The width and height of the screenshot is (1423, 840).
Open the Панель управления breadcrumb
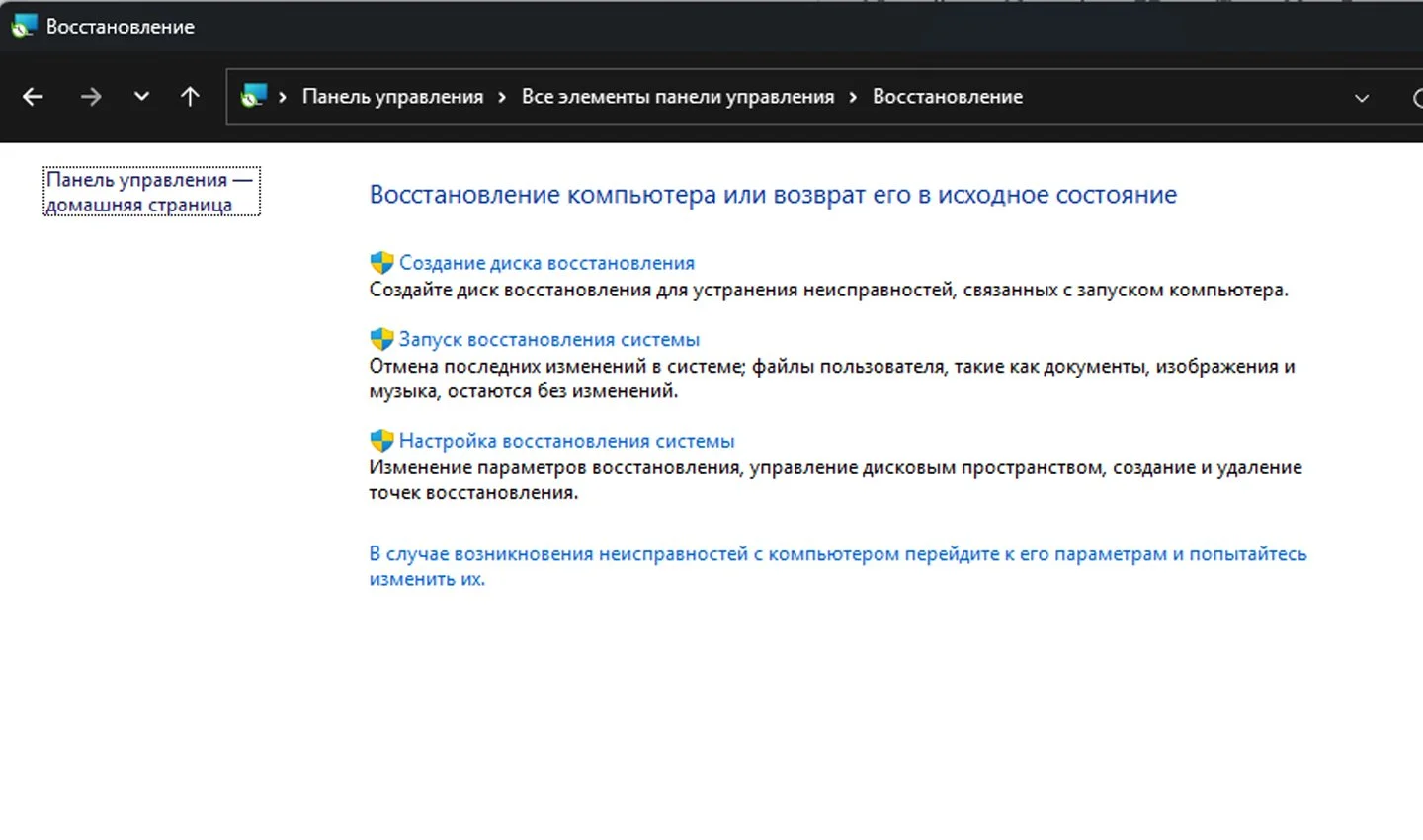(x=392, y=97)
